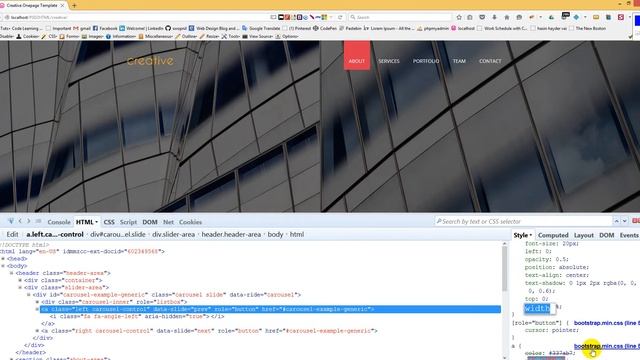
Task: Click the cursor: pointer style declaration
Action: (x=552, y=330)
